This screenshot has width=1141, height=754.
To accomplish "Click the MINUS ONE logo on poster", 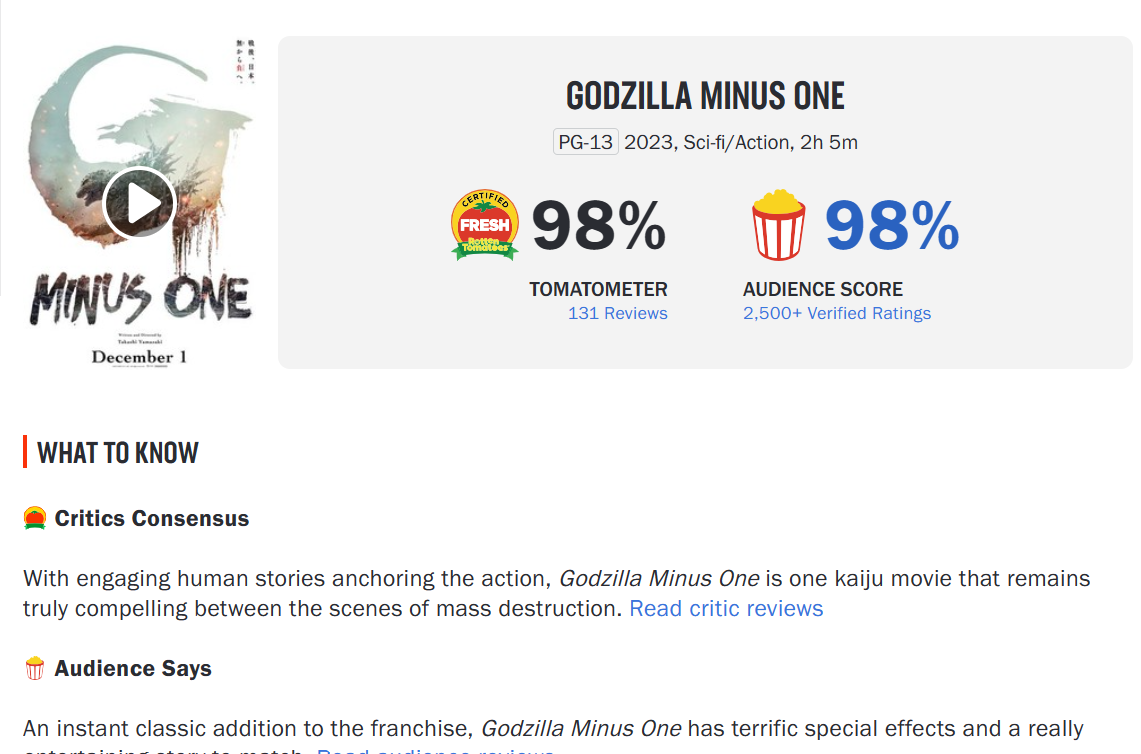I will pyautogui.click(x=140, y=297).
